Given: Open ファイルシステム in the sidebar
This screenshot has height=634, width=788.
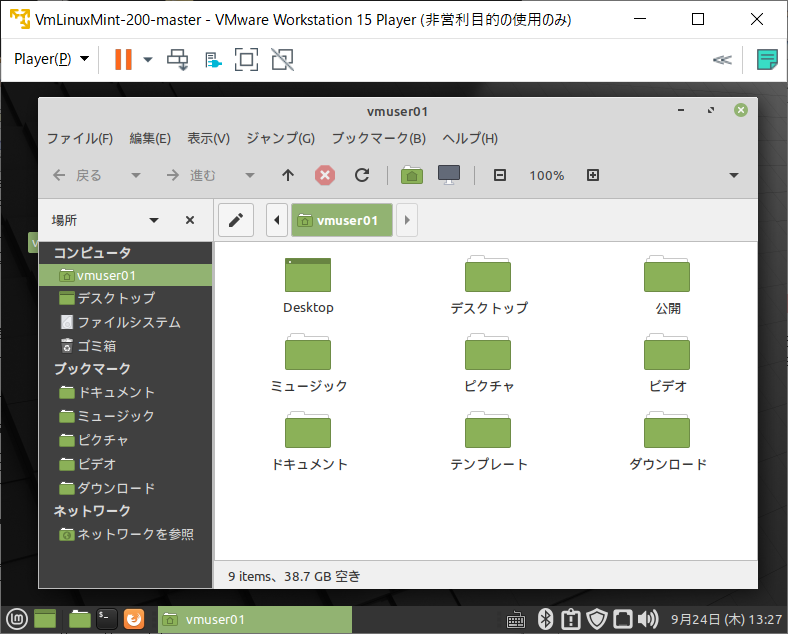Looking at the screenshot, I should tap(125, 322).
